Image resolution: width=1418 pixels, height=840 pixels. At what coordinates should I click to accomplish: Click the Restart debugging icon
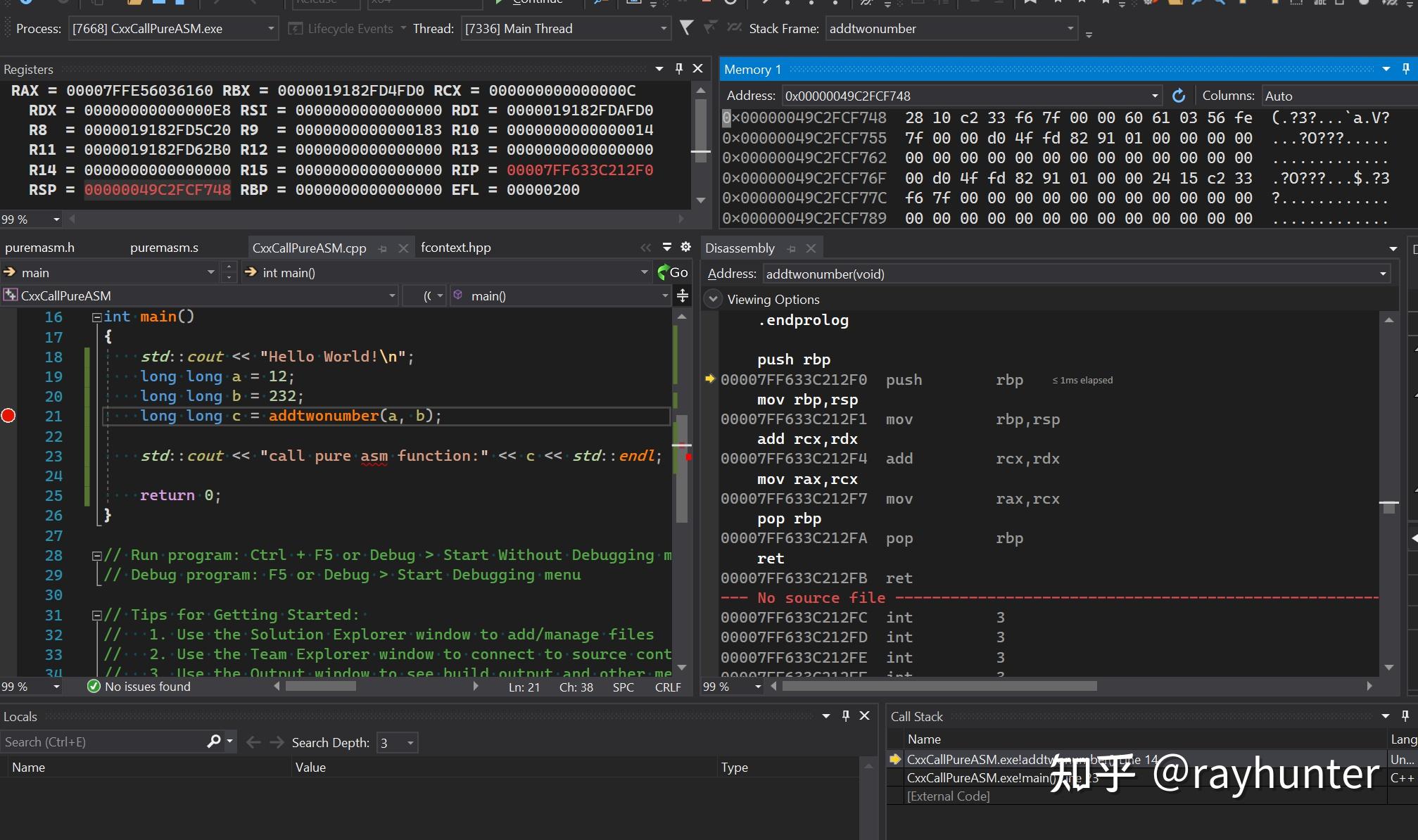tap(730, 4)
